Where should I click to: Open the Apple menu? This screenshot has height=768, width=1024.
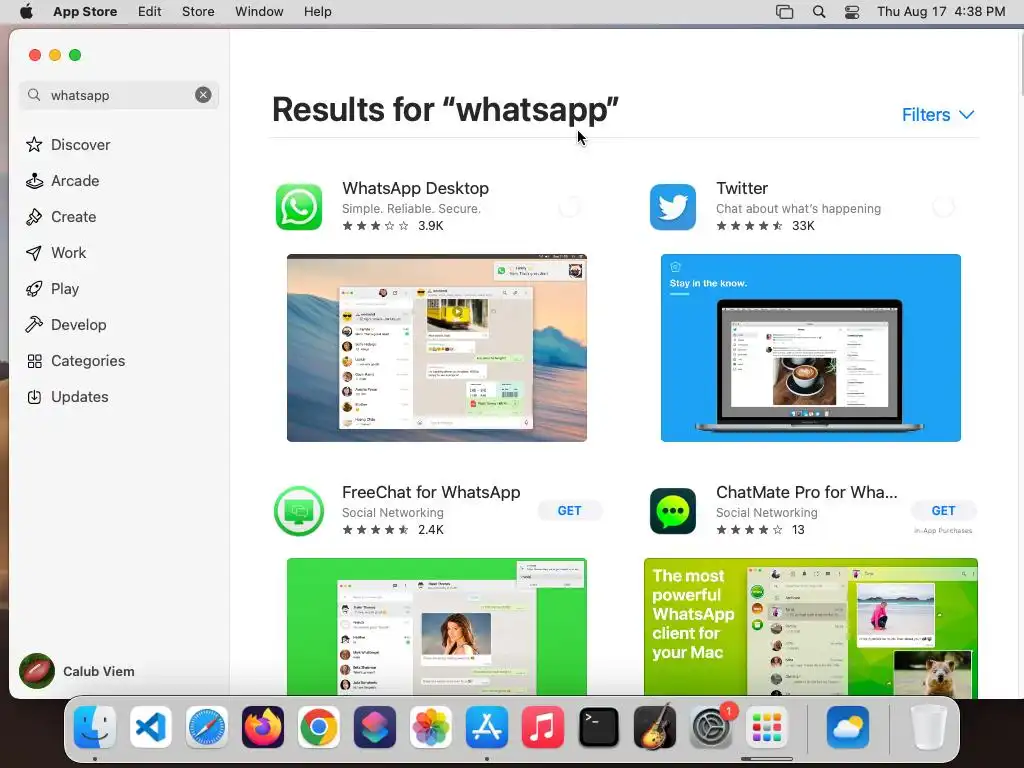tap(26, 12)
